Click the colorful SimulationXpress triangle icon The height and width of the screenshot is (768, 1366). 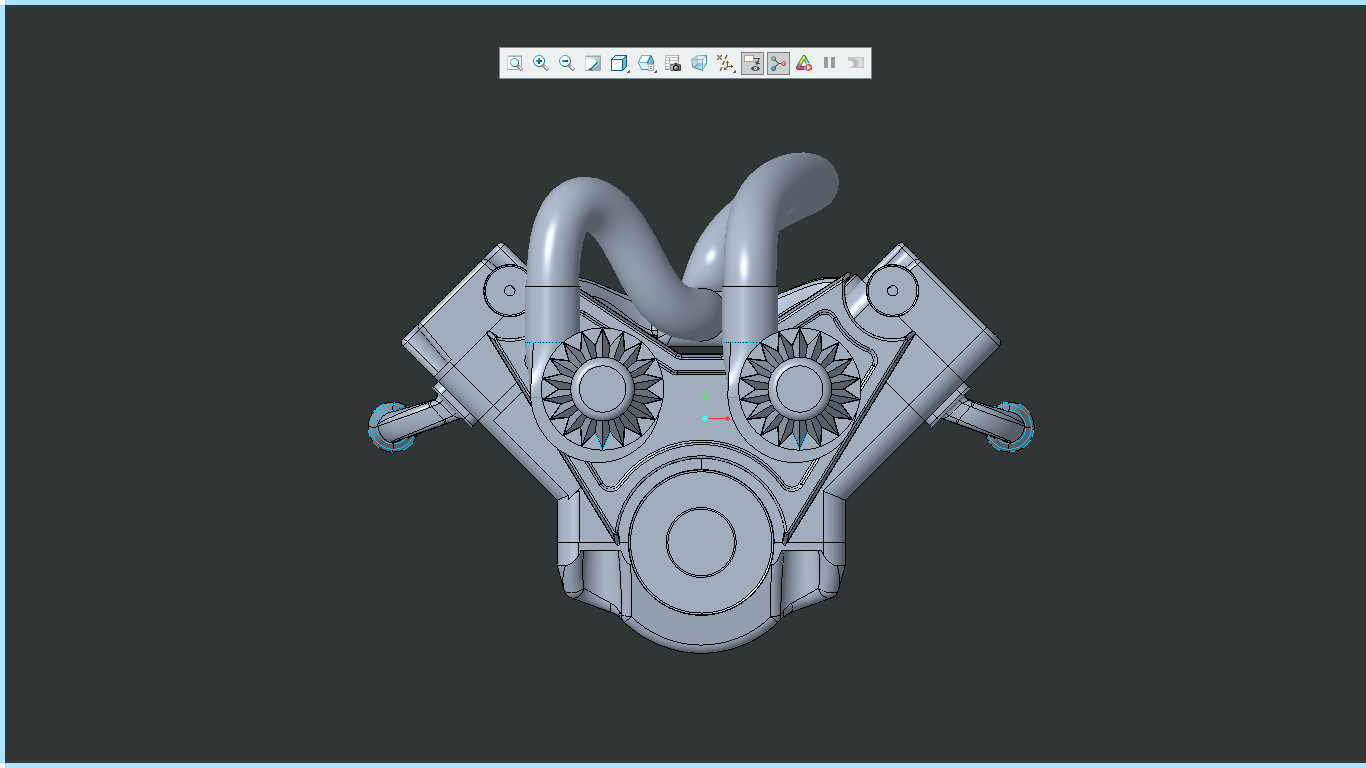coord(803,62)
